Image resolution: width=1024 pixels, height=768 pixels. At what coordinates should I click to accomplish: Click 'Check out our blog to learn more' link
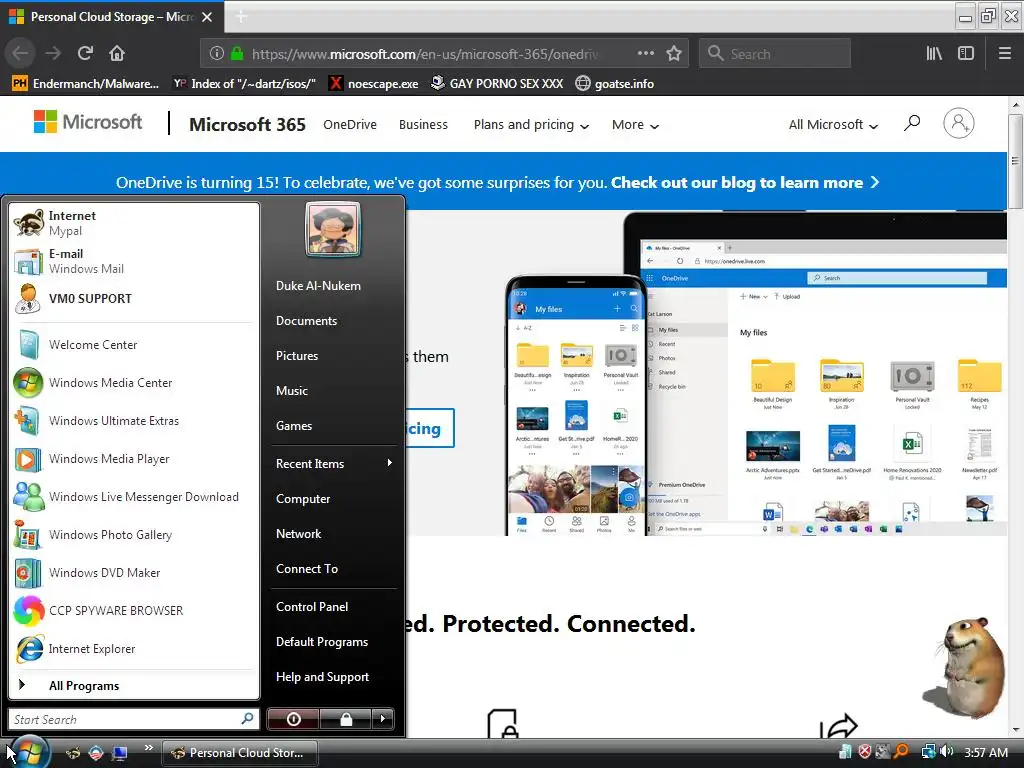coord(744,183)
